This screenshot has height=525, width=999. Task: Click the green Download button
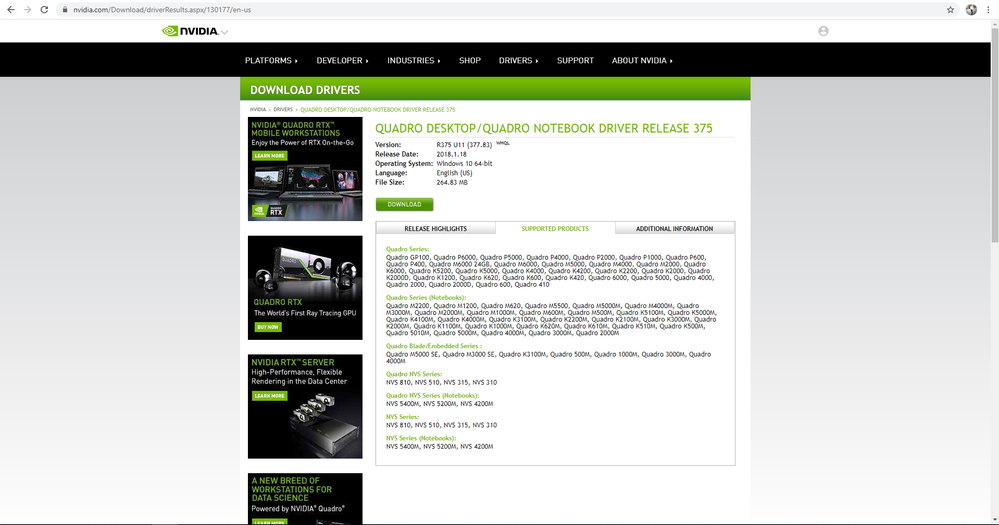405,205
